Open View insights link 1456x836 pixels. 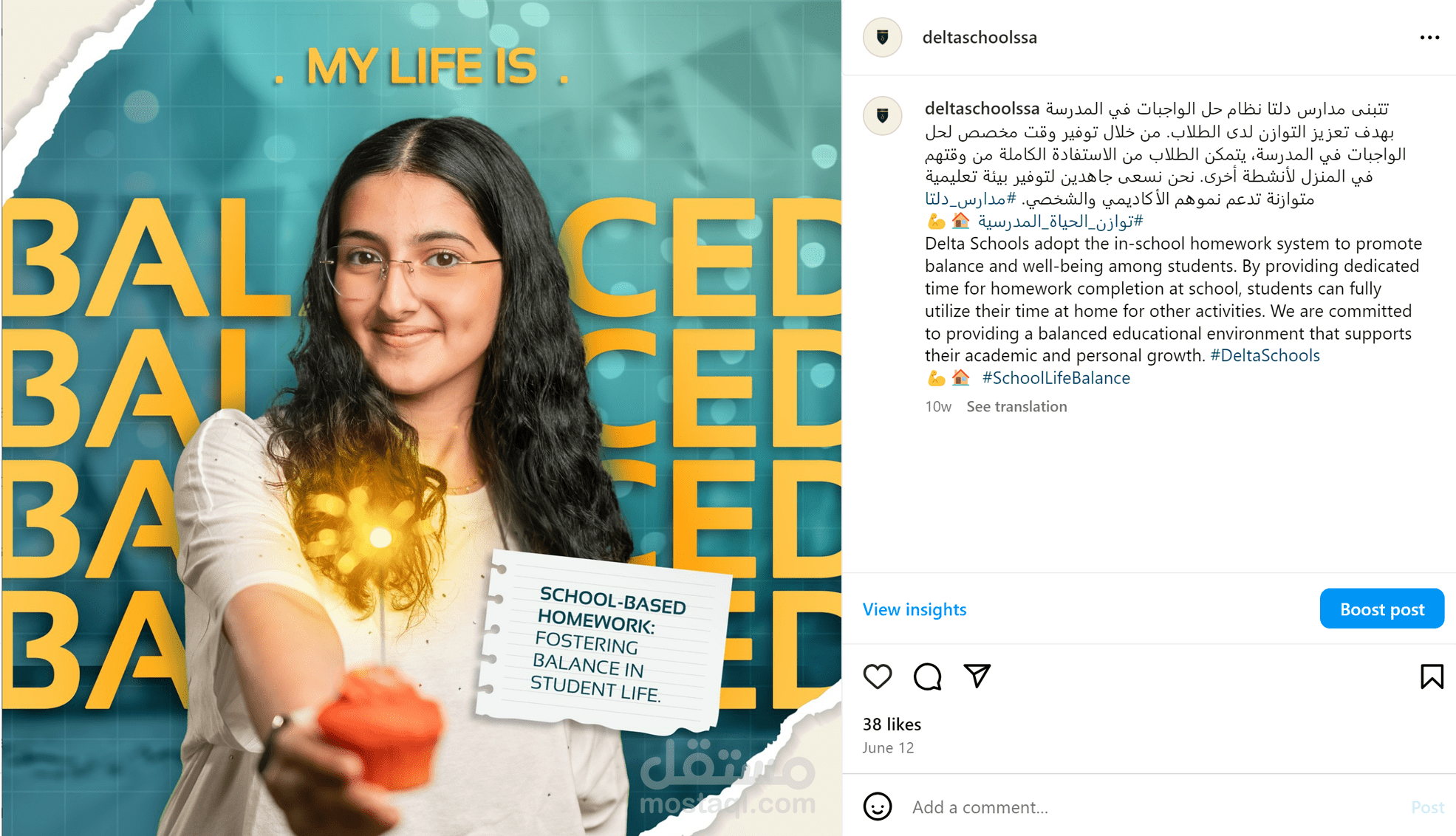(915, 609)
